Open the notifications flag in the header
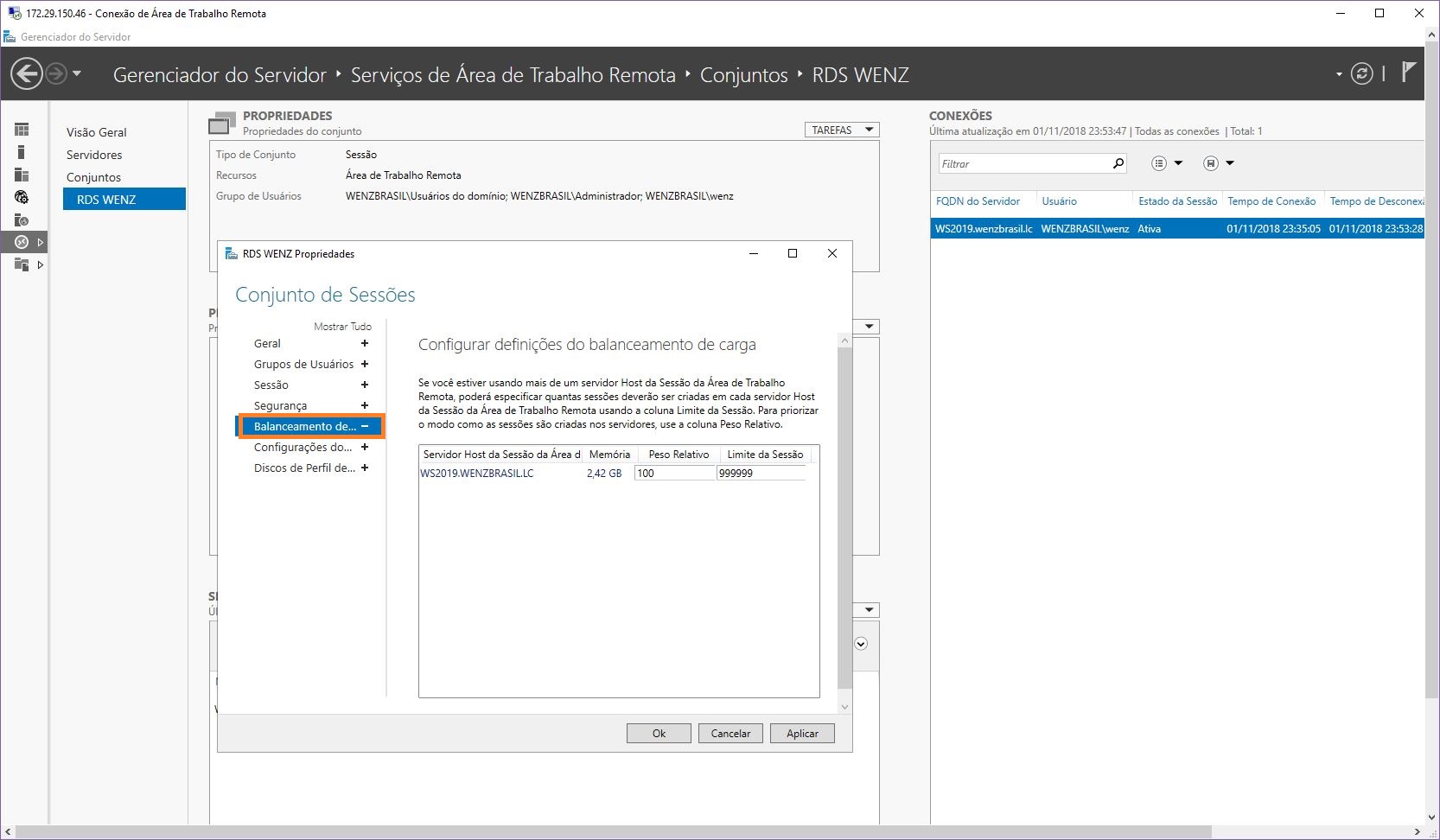Image resolution: width=1440 pixels, height=840 pixels. [x=1408, y=73]
